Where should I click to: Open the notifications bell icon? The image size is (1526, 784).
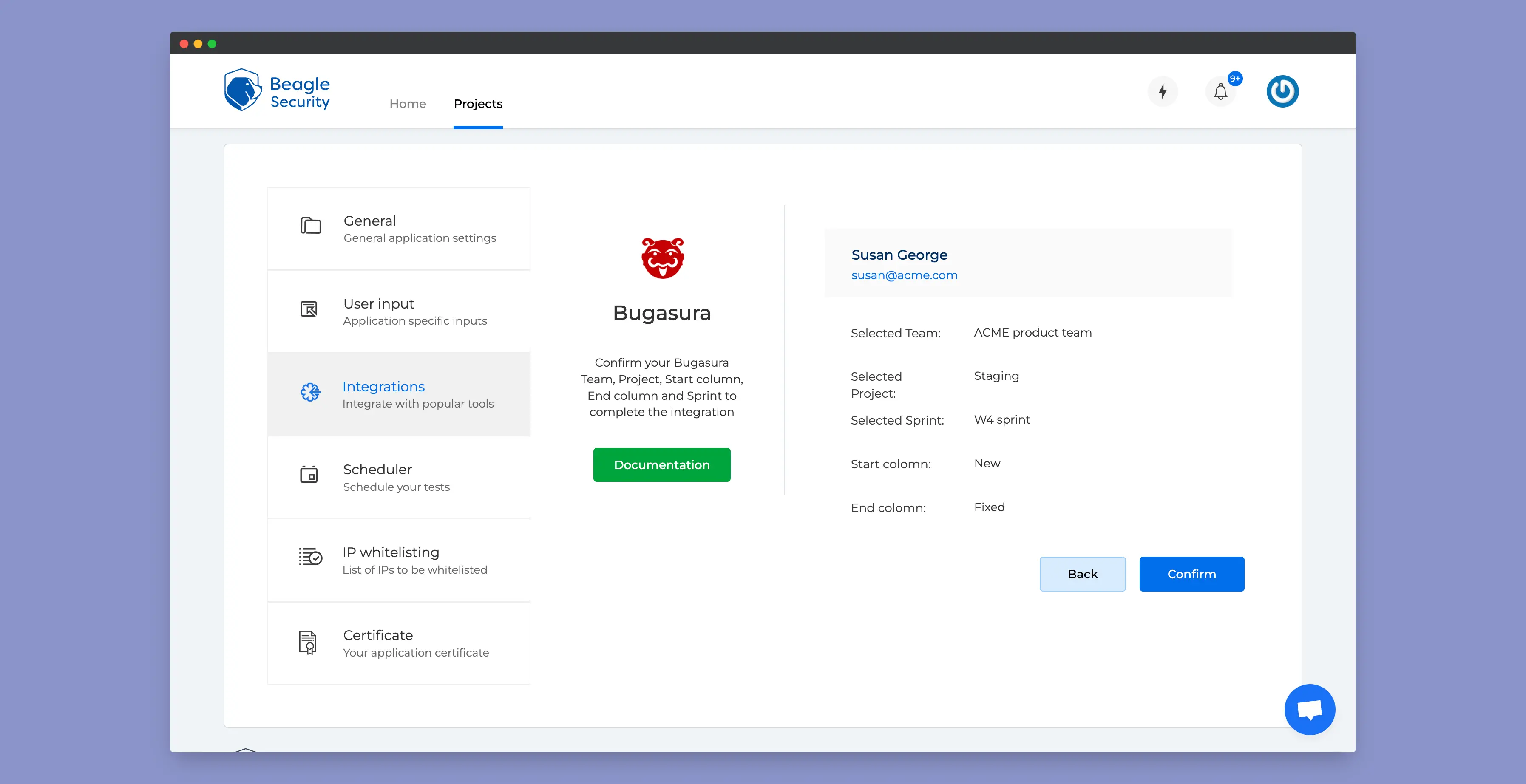point(1220,92)
